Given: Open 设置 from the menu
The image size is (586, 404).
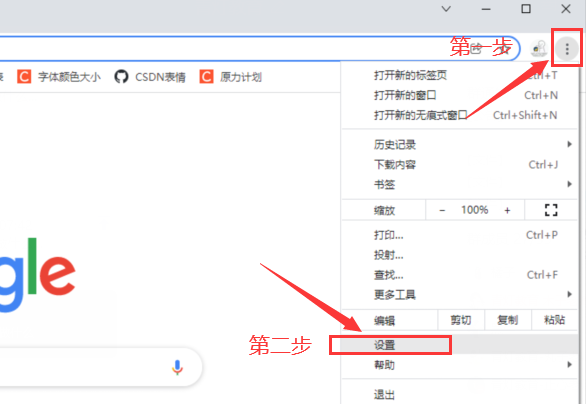Looking at the screenshot, I should [x=460, y=345].
